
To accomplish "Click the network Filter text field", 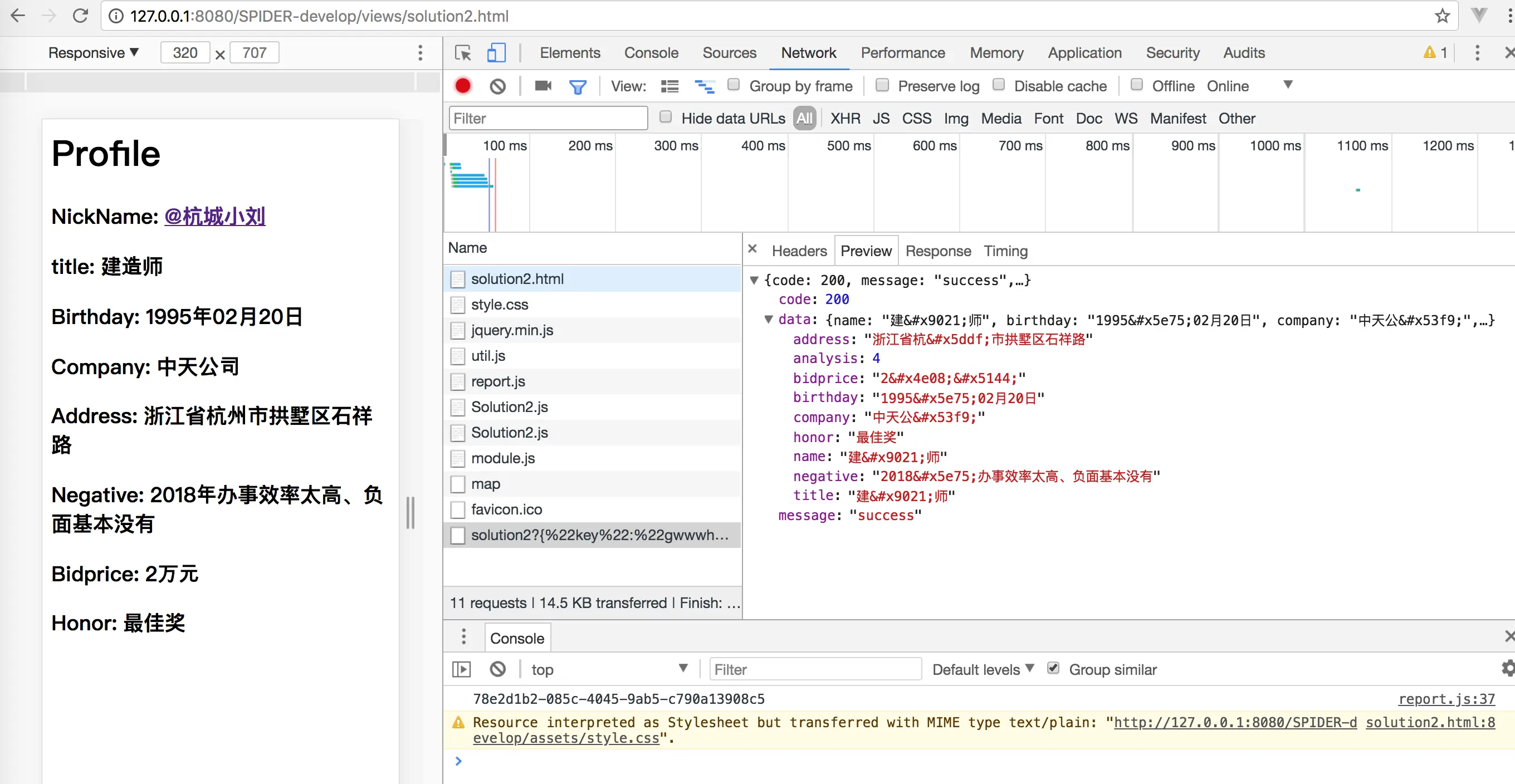I will coord(548,118).
